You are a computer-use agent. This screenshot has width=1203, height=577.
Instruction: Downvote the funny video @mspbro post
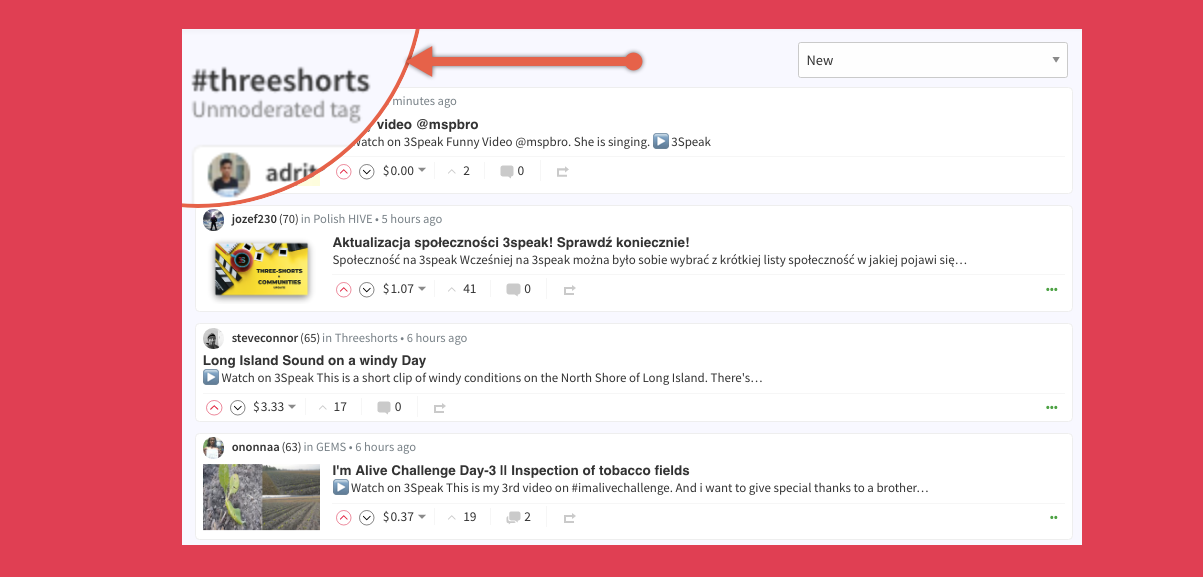366,172
